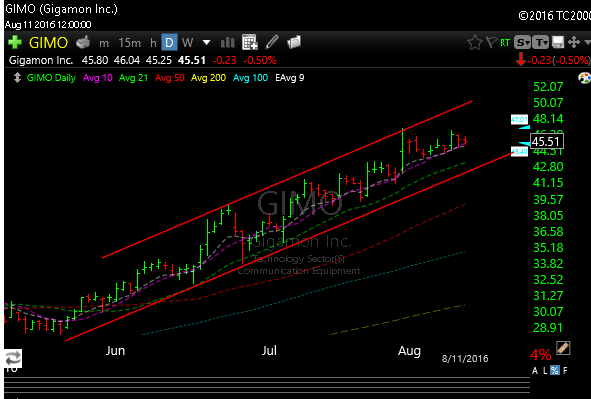Viewport: 591px width, 399px height.
Task: Toggle the star favorite for GIMO
Action: click(x=475, y=42)
